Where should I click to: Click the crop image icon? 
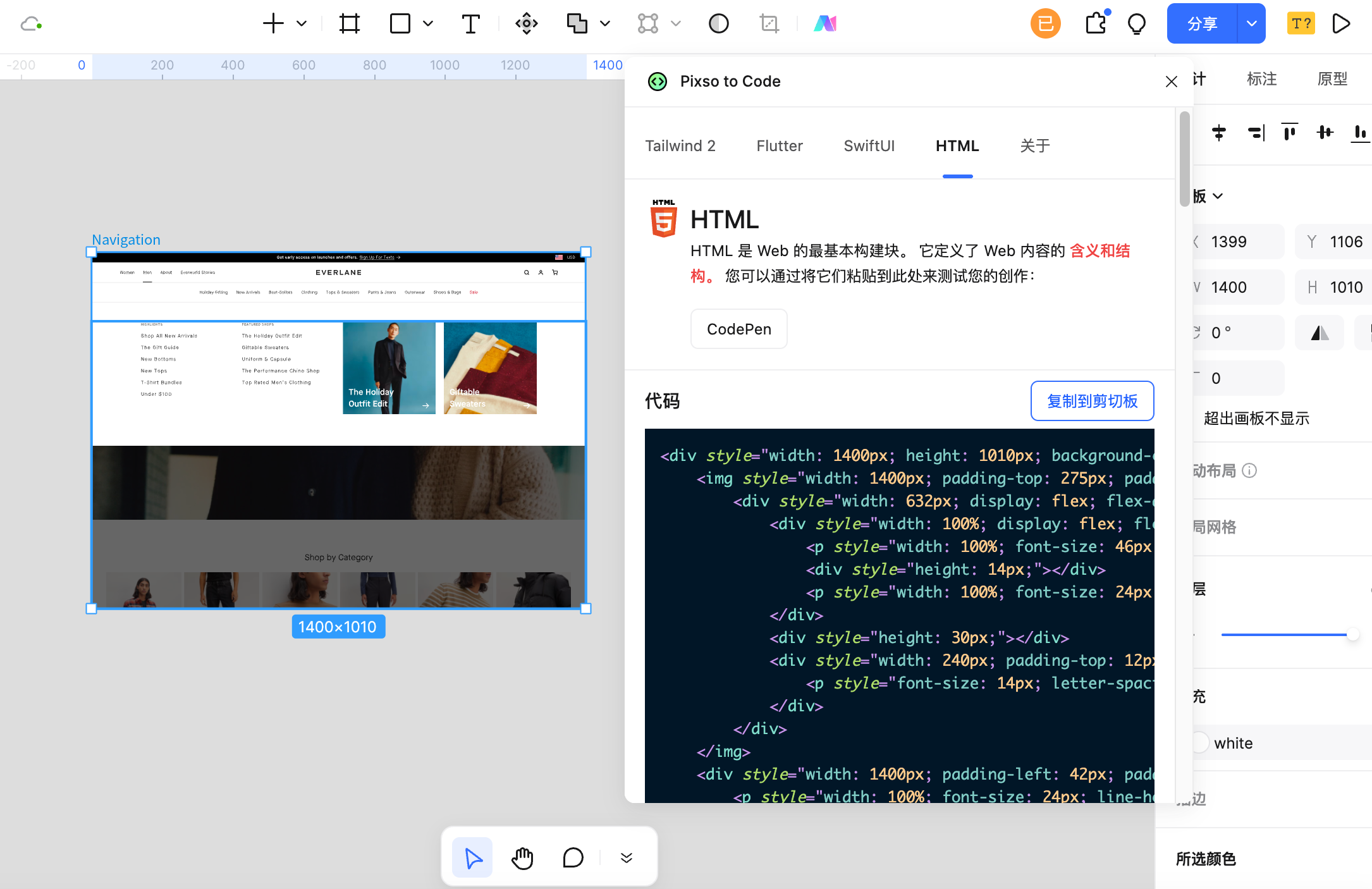(769, 23)
